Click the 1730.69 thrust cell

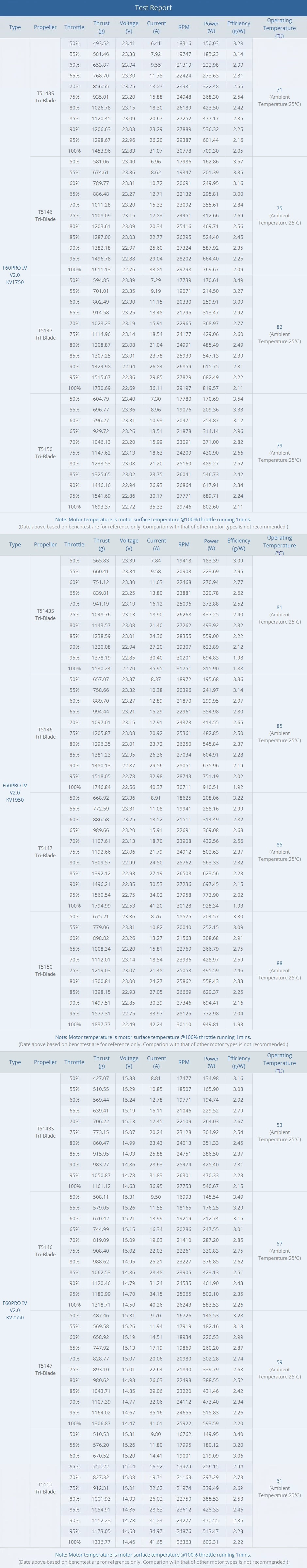tap(102, 388)
